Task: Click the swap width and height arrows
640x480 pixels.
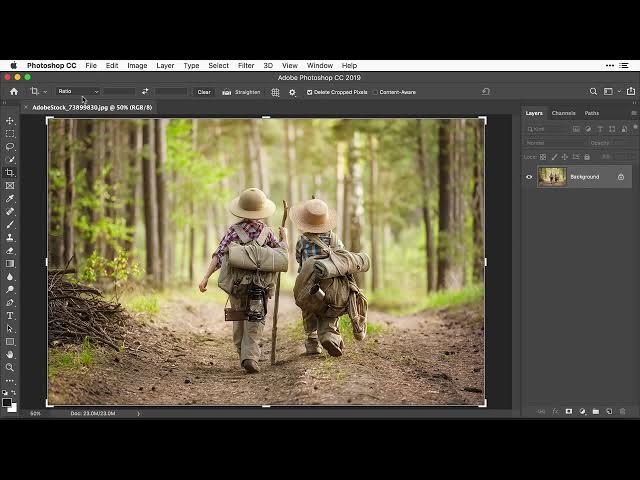Action: (145, 92)
